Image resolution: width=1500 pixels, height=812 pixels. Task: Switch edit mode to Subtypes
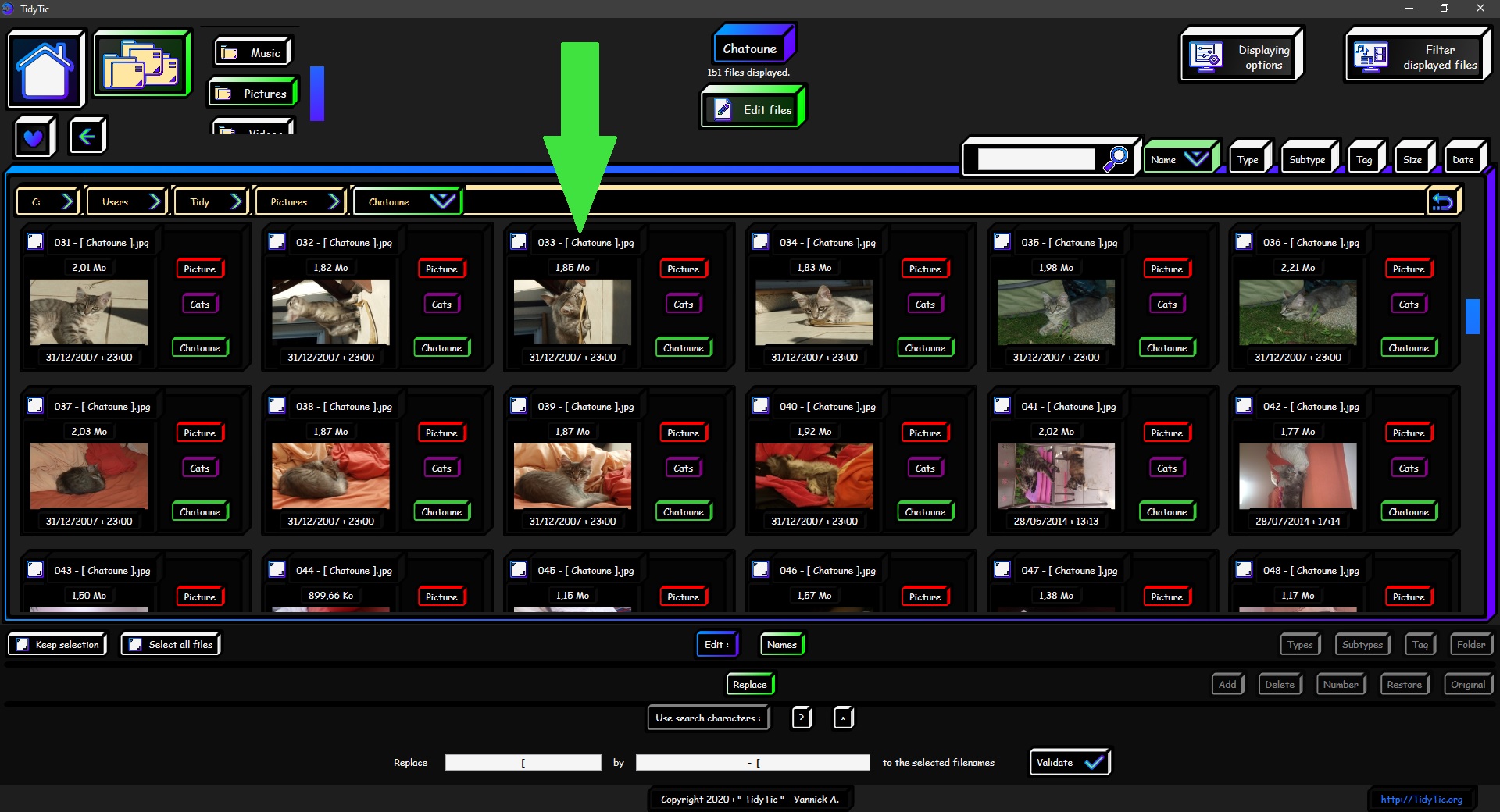coord(1362,644)
